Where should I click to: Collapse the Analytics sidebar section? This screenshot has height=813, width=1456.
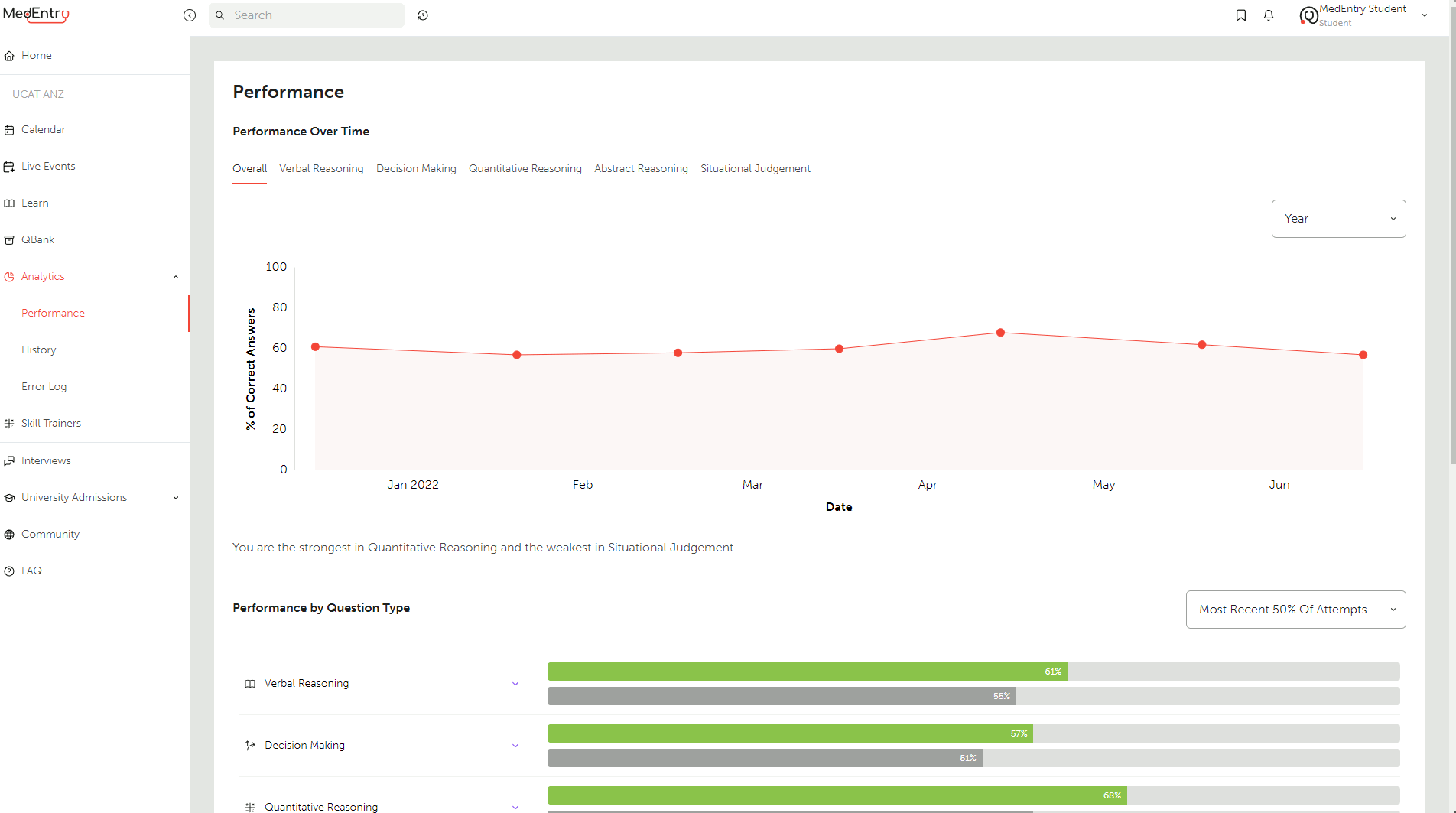pos(176,277)
